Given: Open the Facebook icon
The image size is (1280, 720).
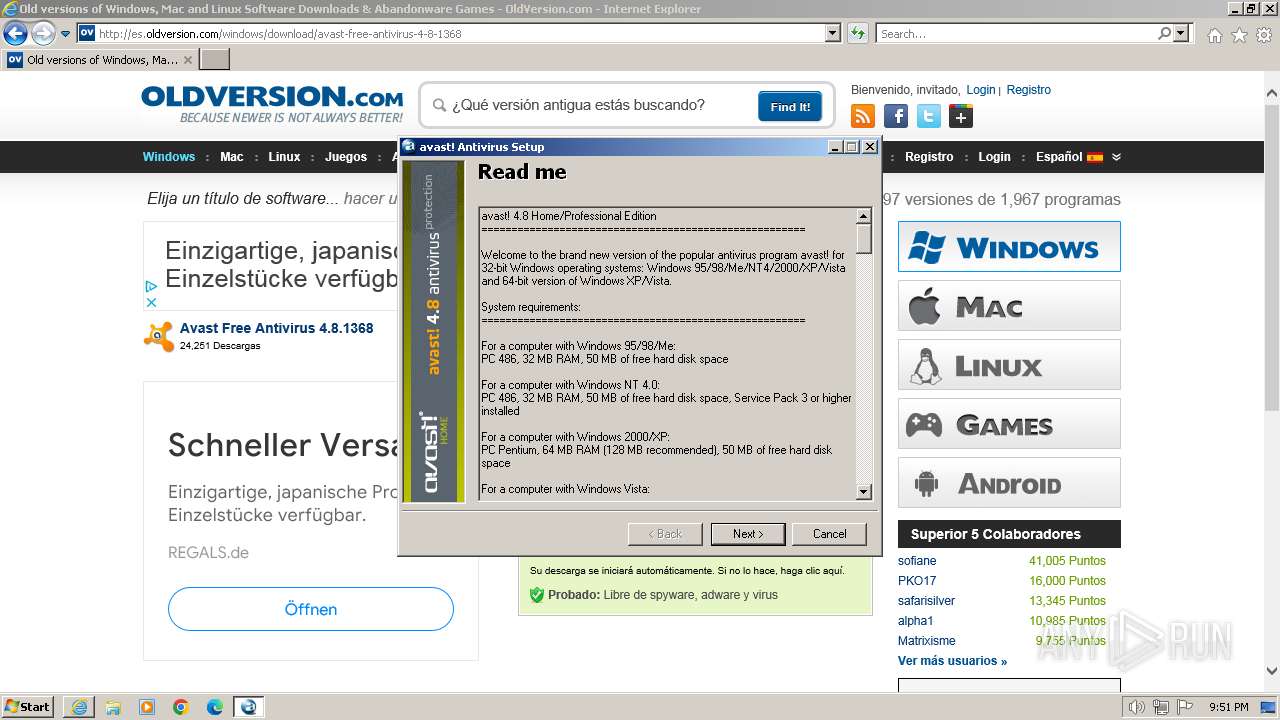Looking at the screenshot, I should click(896, 116).
